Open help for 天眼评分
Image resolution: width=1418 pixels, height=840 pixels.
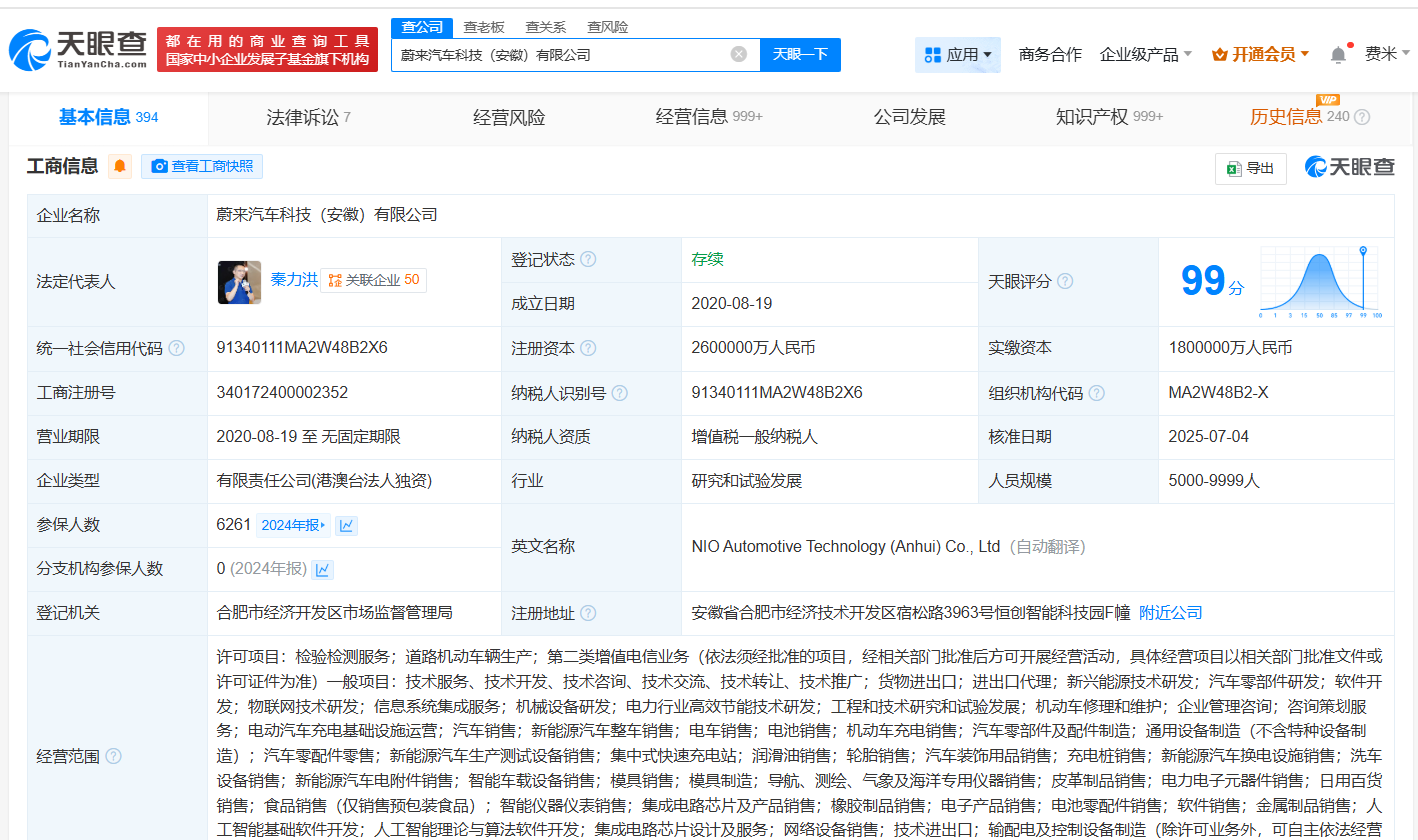(1065, 282)
